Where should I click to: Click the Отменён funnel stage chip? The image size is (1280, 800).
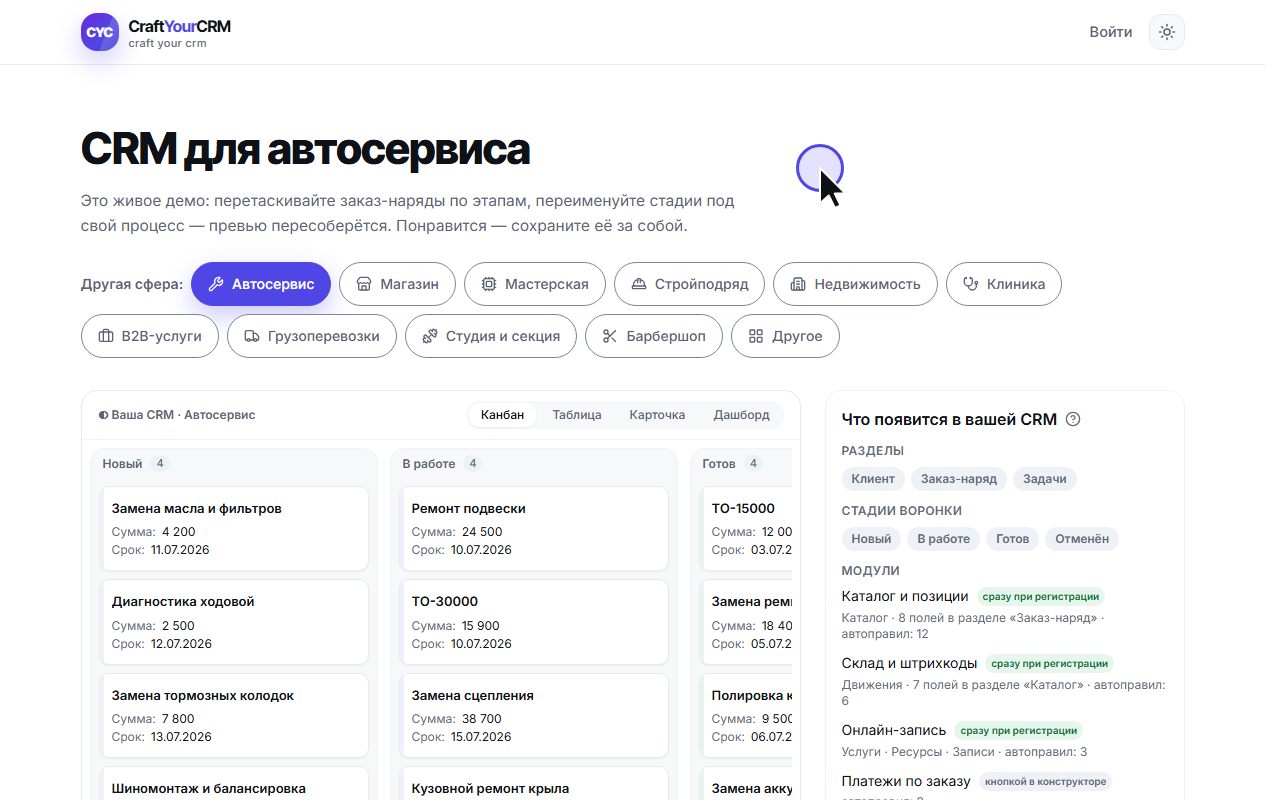click(x=1082, y=539)
